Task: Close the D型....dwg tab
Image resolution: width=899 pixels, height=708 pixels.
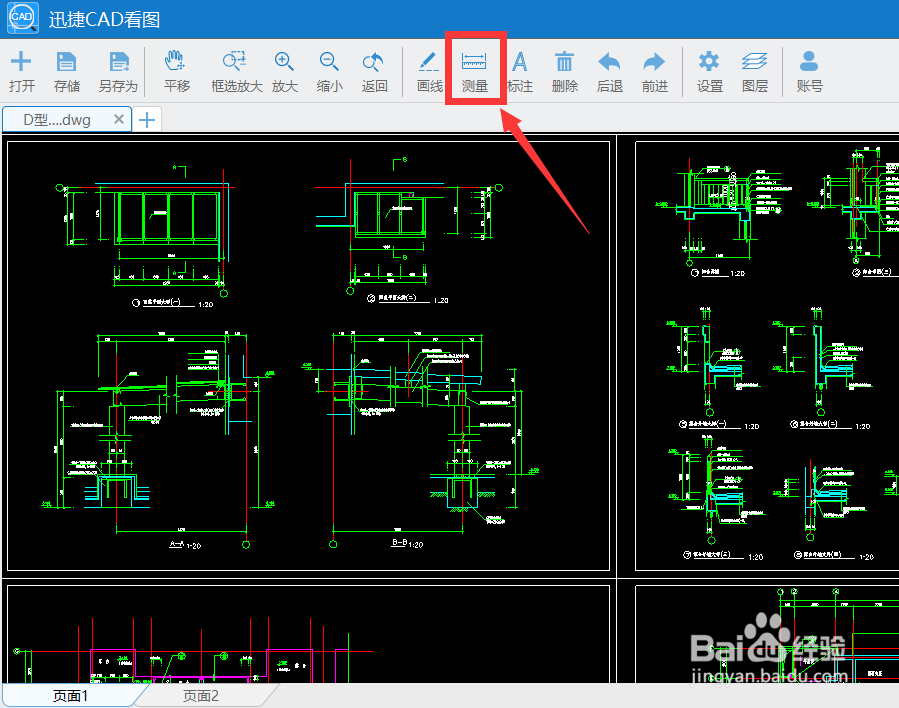Action: [119, 119]
